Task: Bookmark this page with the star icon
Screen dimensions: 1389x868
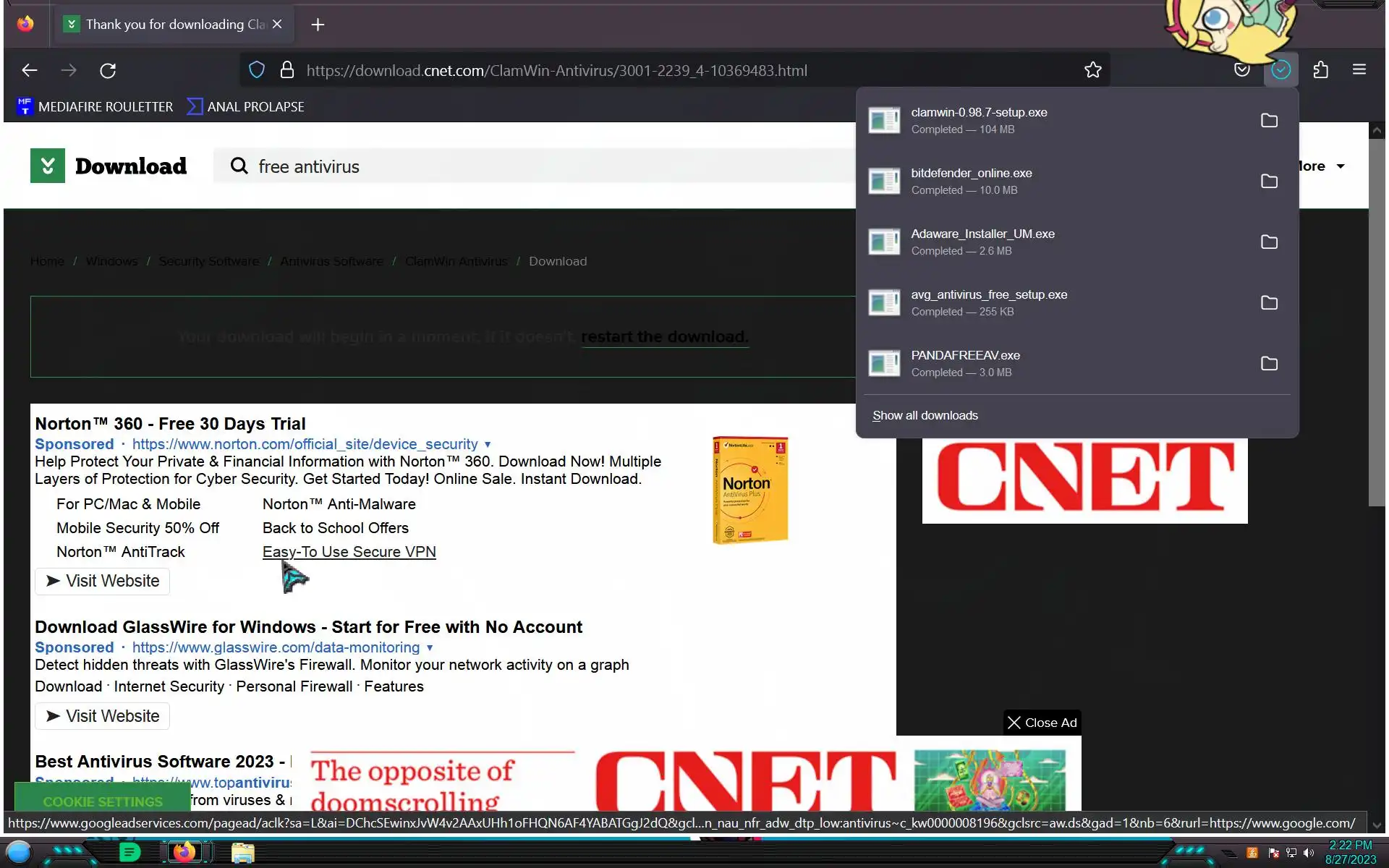Action: point(1092,70)
